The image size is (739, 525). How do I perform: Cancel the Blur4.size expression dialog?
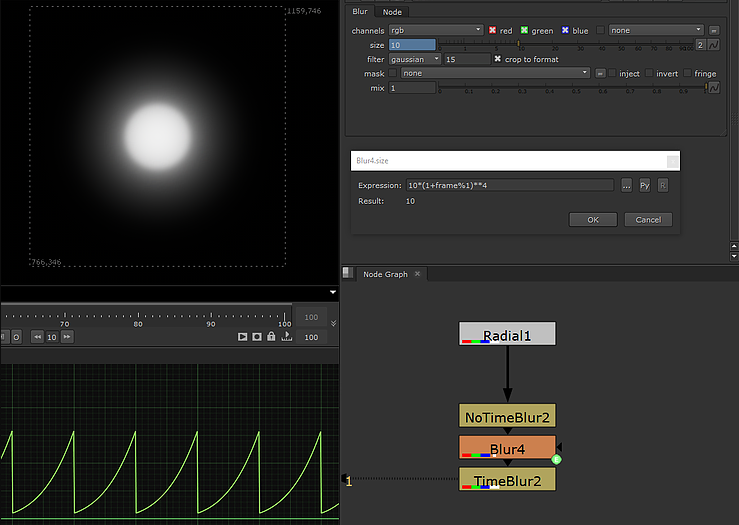pyautogui.click(x=648, y=219)
